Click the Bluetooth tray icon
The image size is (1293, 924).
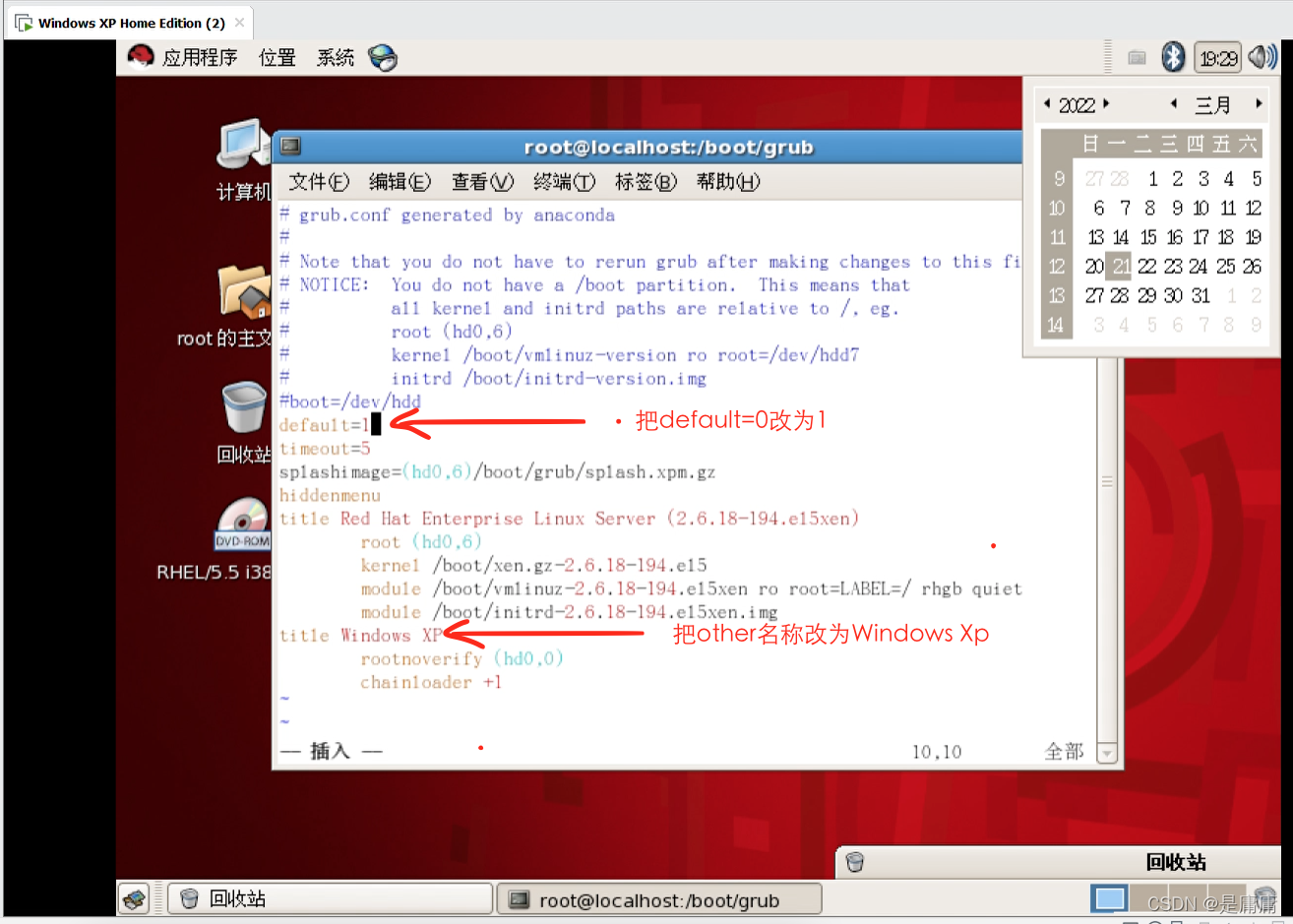pyautogui.click(x=1173, y=57)
